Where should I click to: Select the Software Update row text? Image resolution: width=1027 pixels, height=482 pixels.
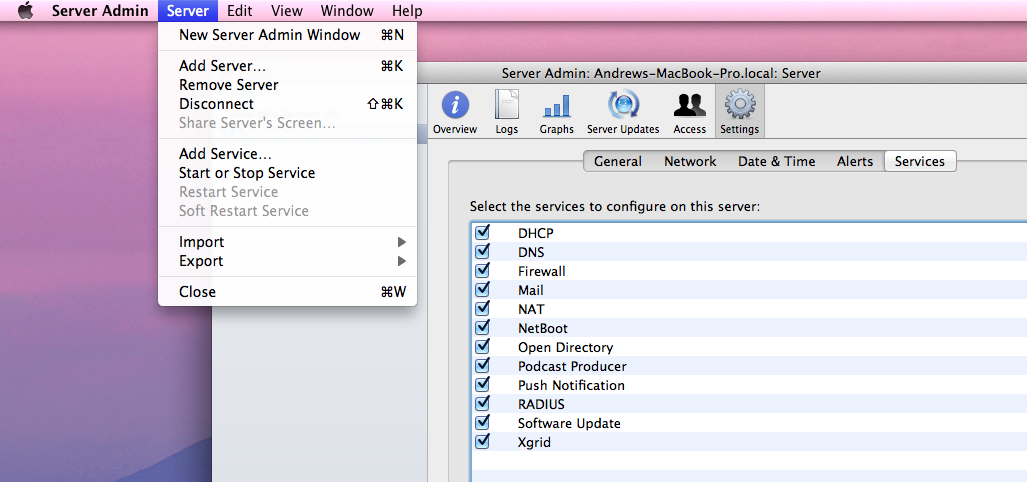(x=569, y=424)
